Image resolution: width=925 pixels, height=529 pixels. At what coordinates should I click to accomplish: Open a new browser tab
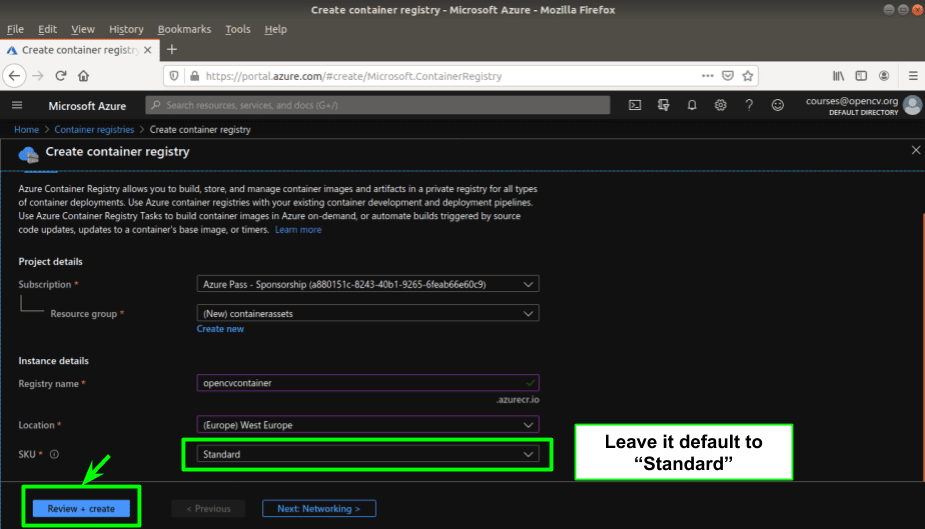click(x=172, y=50)
